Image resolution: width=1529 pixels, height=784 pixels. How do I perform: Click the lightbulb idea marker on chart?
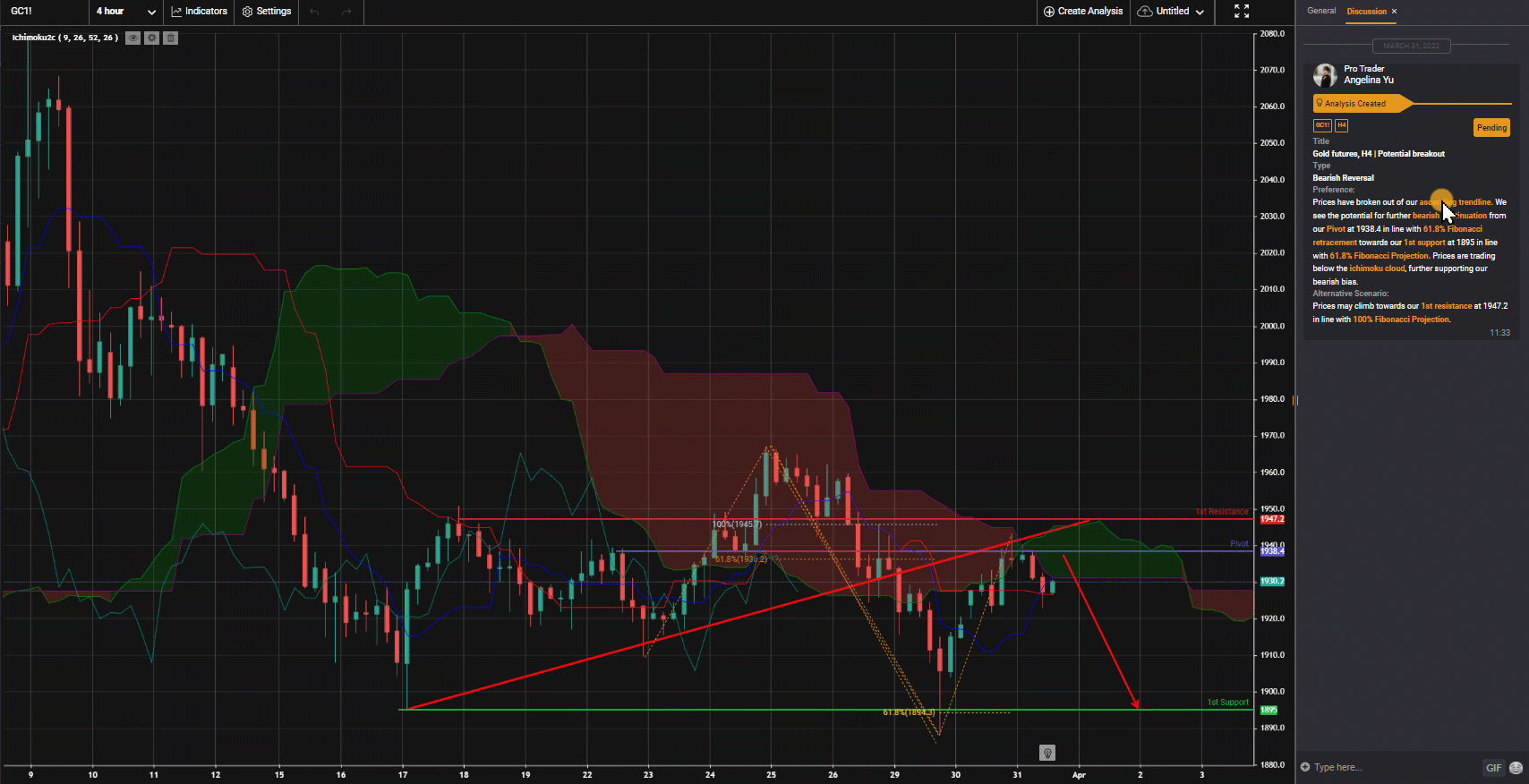(x=1047, y=753)
